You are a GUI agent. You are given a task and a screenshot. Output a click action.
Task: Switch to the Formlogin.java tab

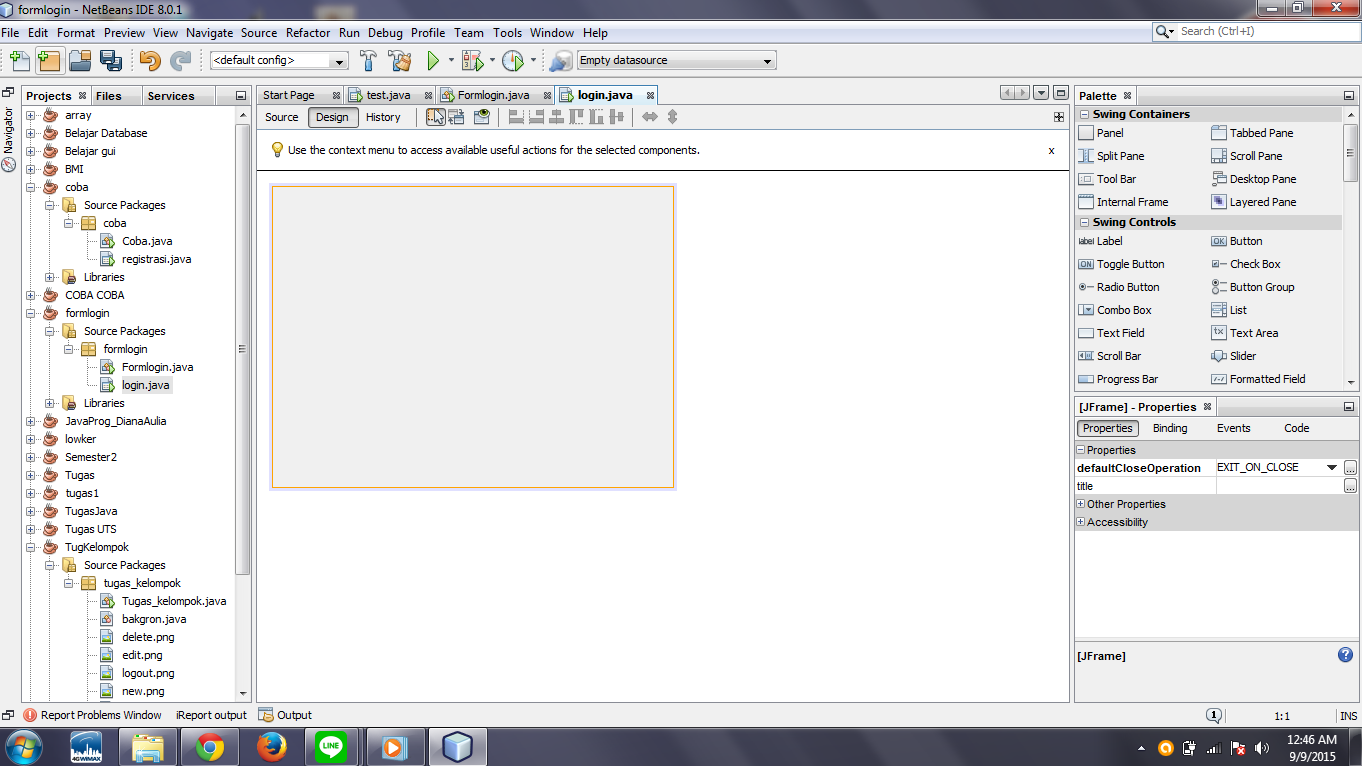[493, 95]
